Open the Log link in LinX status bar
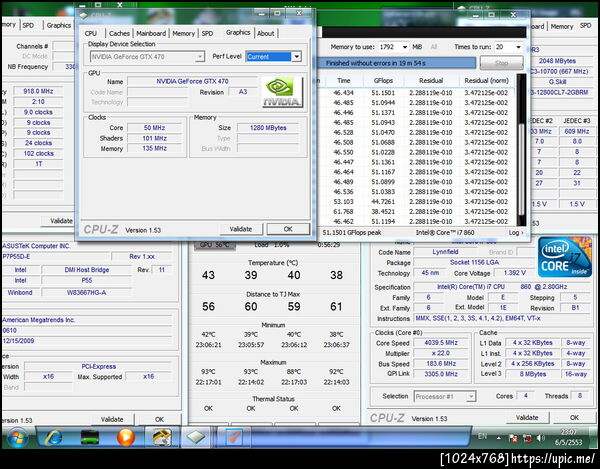Viewport: 600px width, 469px height. click(x=515, y=233)
